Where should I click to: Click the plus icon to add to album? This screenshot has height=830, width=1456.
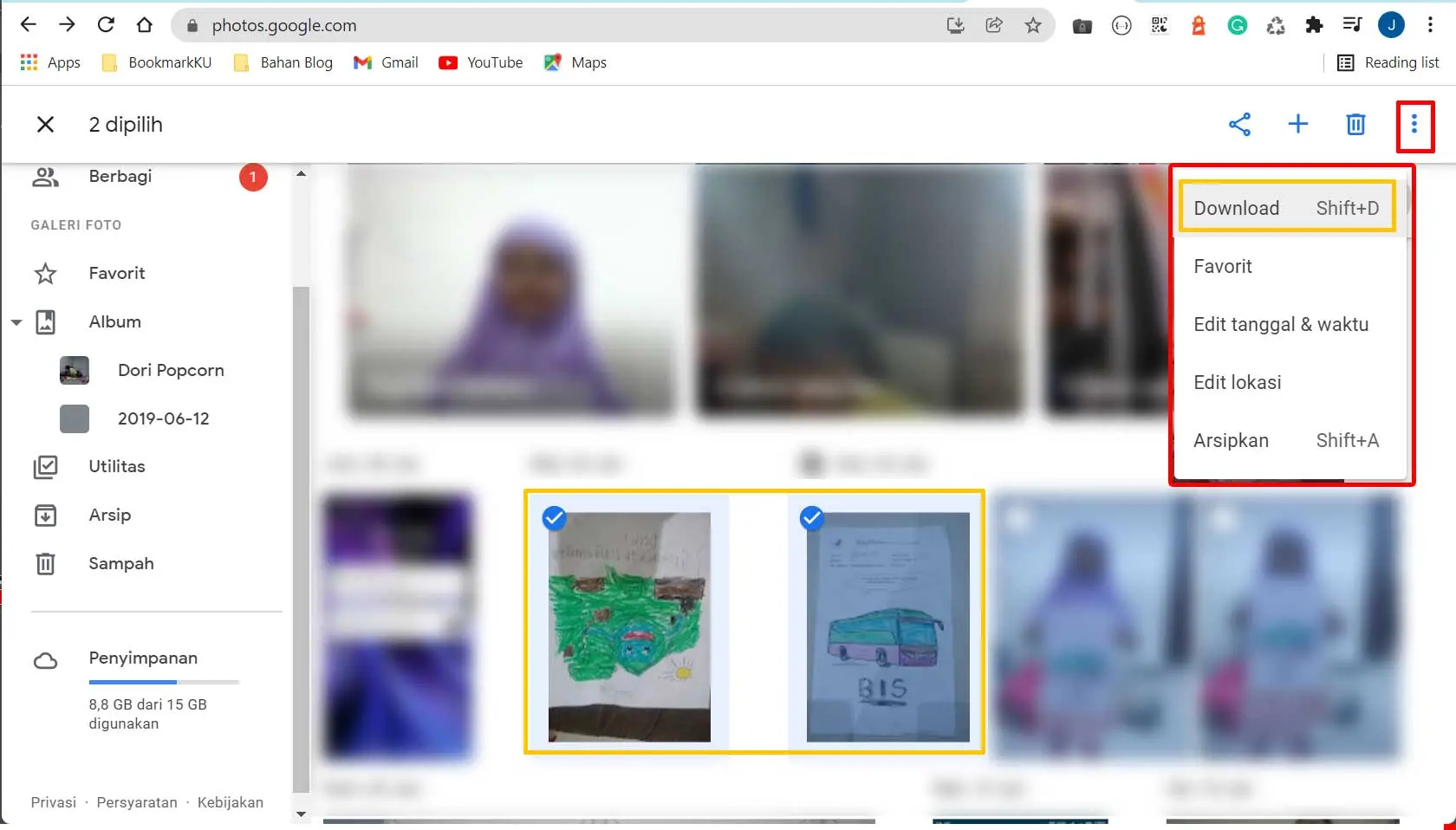click(1297, 124)
